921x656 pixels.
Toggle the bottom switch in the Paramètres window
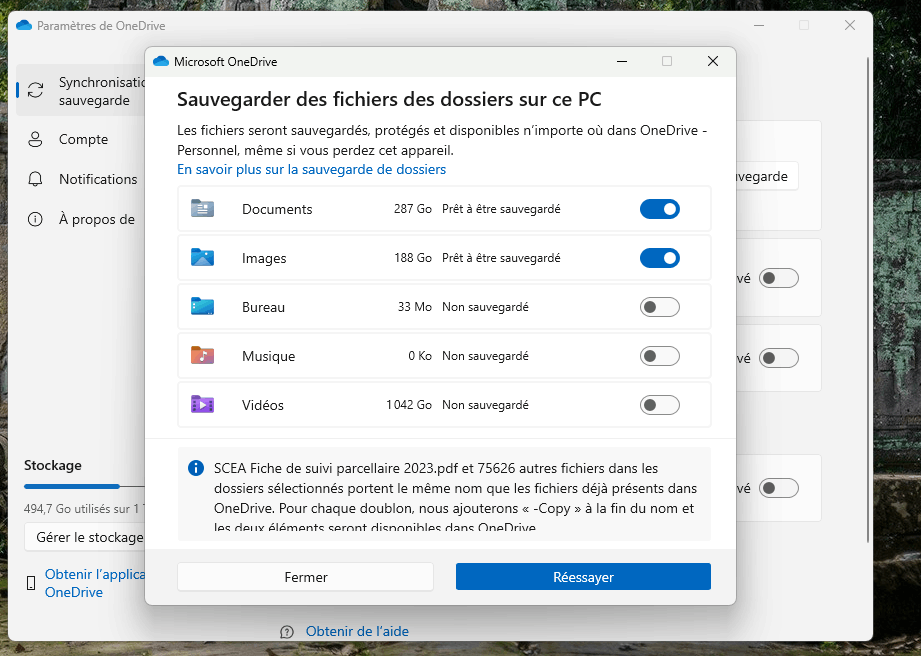point(778,488)
